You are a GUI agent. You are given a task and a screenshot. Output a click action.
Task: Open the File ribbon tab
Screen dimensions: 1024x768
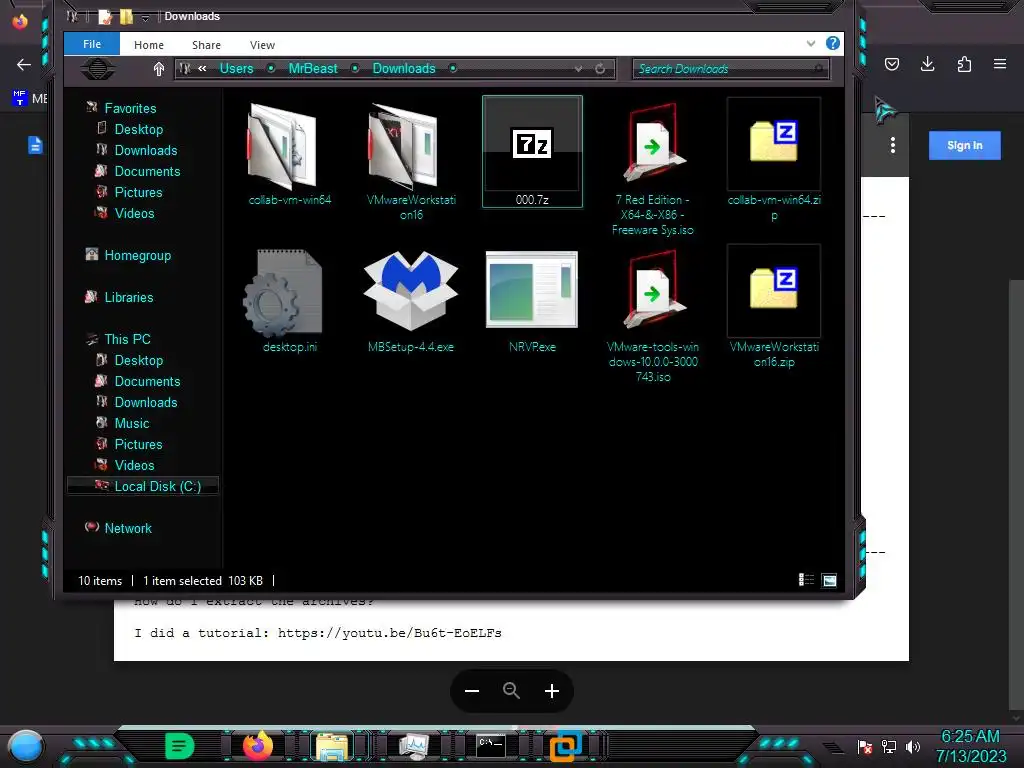point(92,44)
